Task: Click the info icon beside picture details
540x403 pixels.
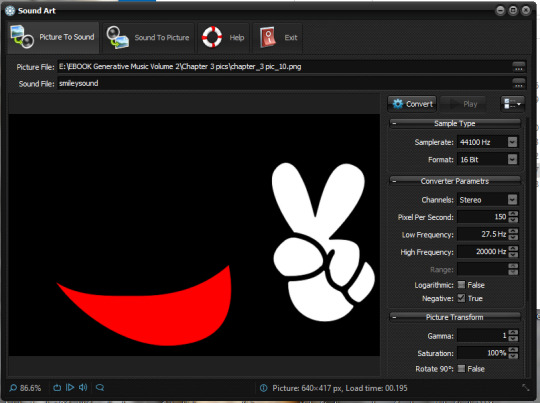Action: (263, 388)
